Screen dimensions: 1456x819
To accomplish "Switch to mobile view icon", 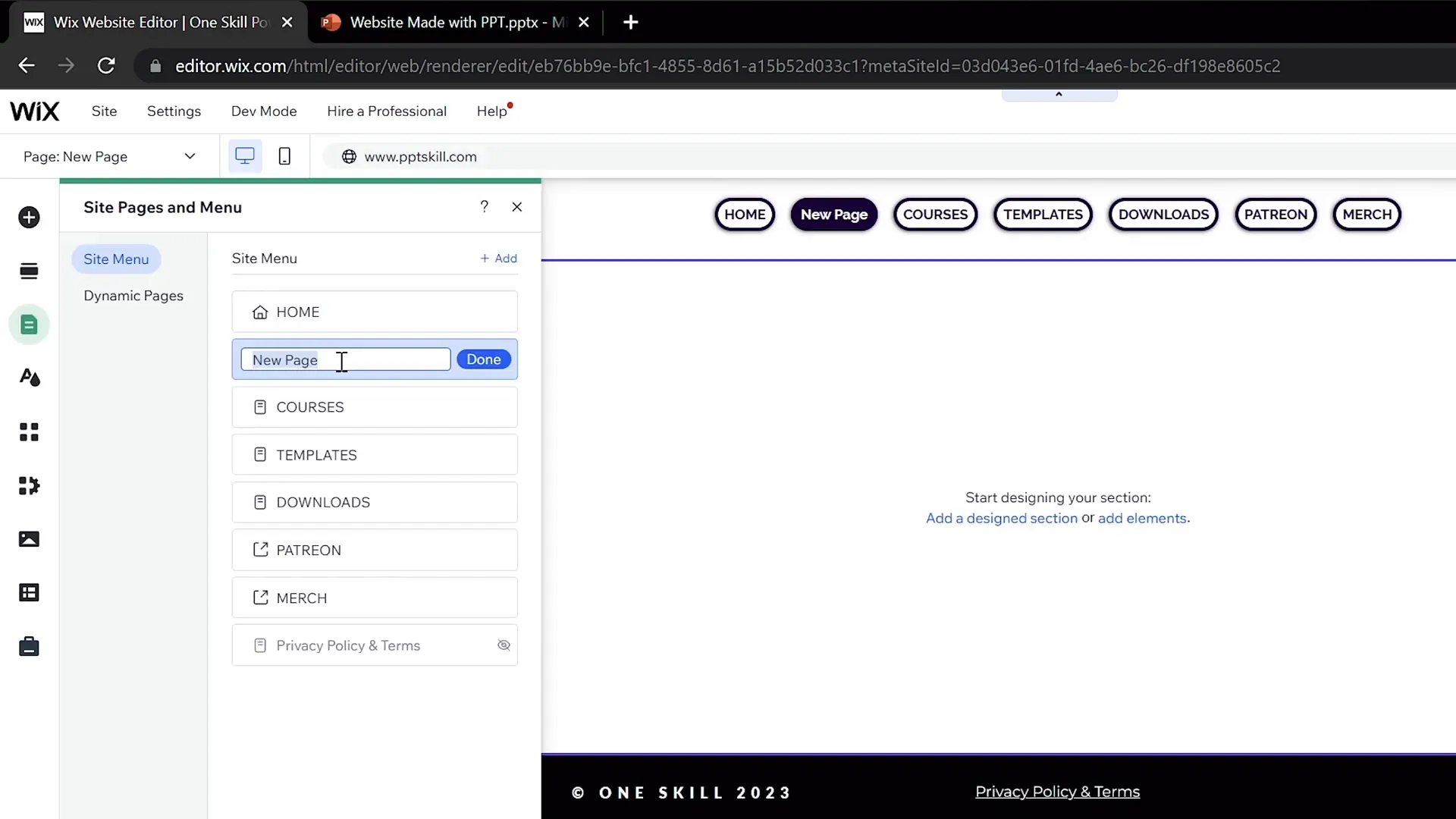I will point(284,156).
